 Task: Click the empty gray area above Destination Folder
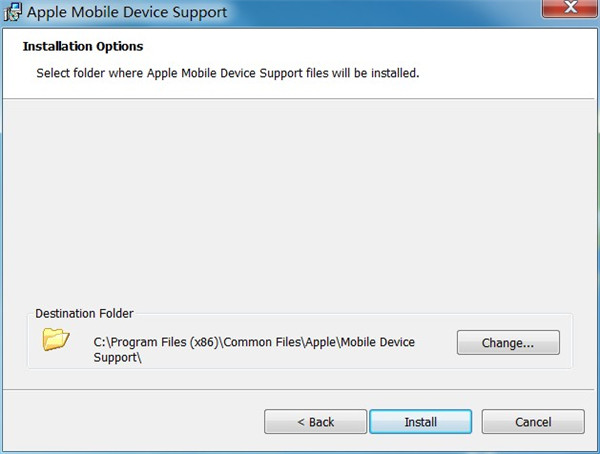click(x=300, y=200)
